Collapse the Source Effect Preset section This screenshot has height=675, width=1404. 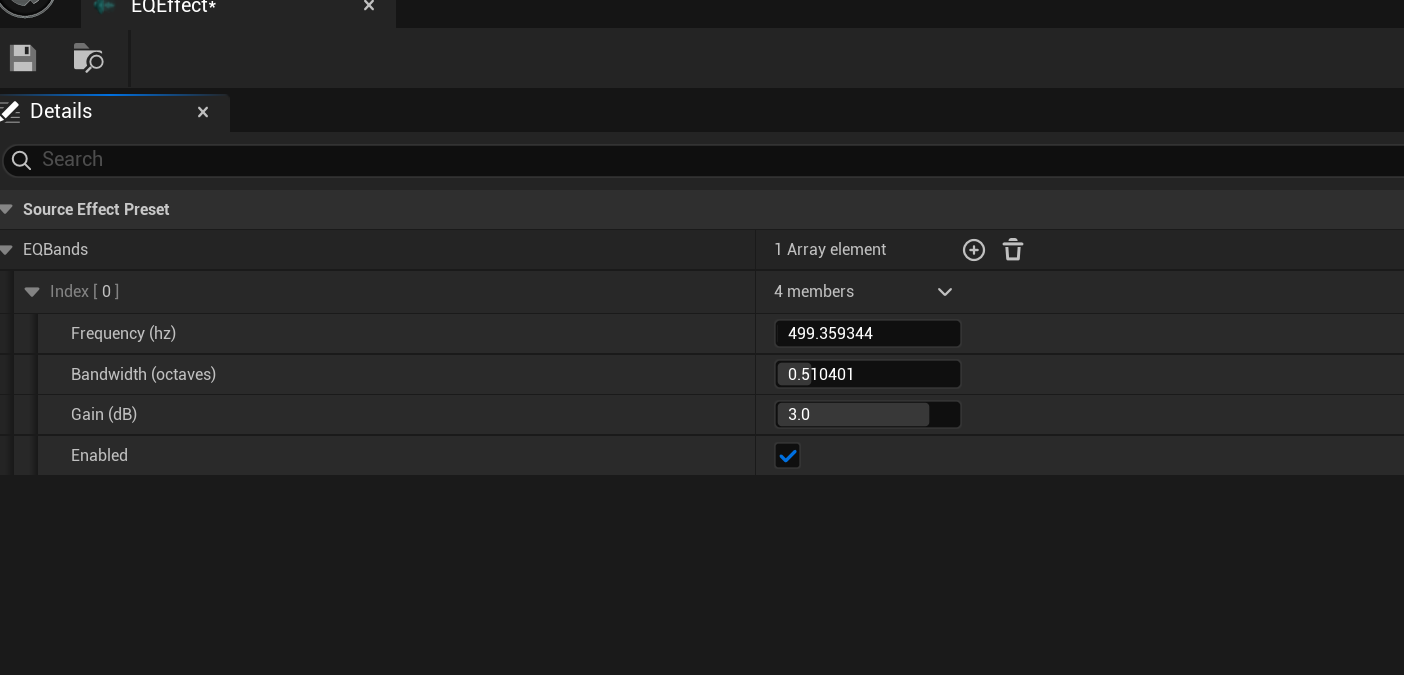tap(7, 210)
